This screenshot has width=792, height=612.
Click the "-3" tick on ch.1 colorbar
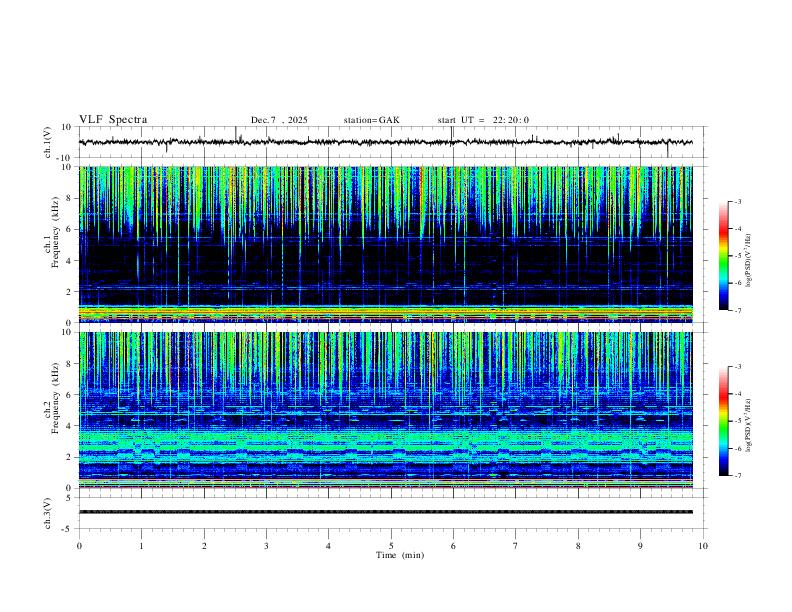(x=737, y=201)
